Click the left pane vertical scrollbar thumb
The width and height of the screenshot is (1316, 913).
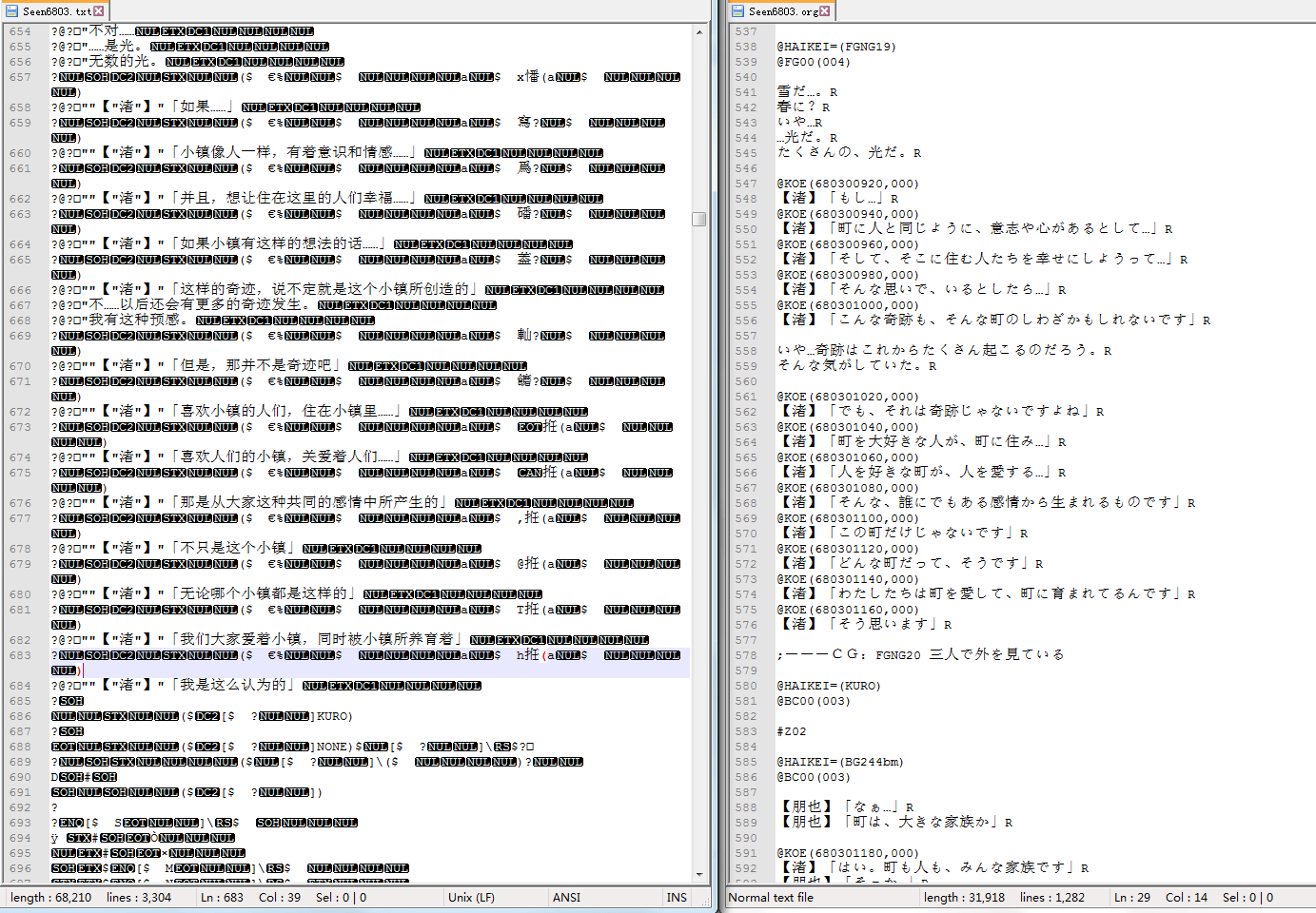click(x=699, y=219)
